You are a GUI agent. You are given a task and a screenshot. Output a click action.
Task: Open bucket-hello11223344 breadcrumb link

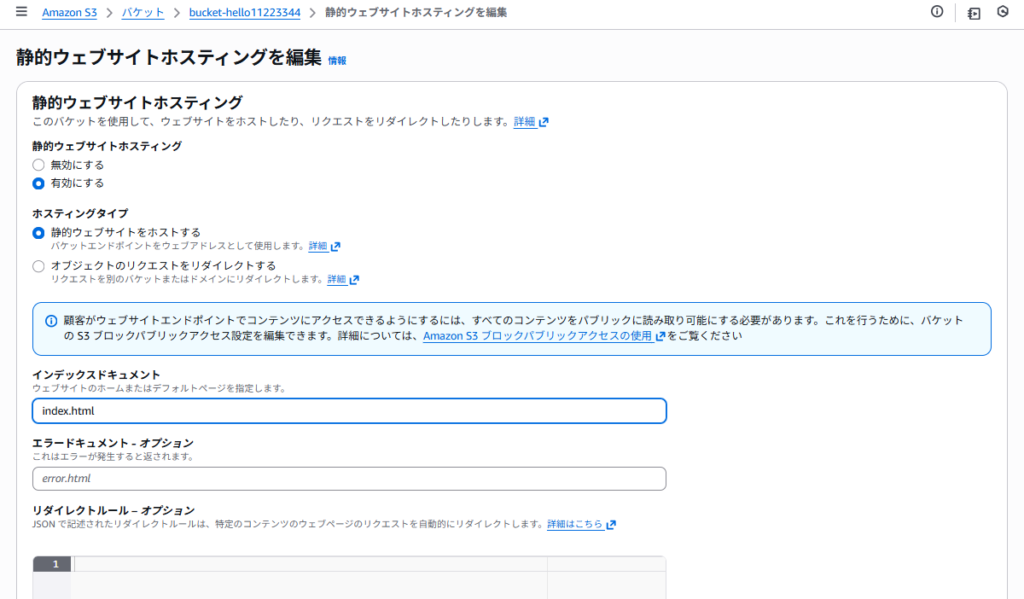(x=244, y=13)
